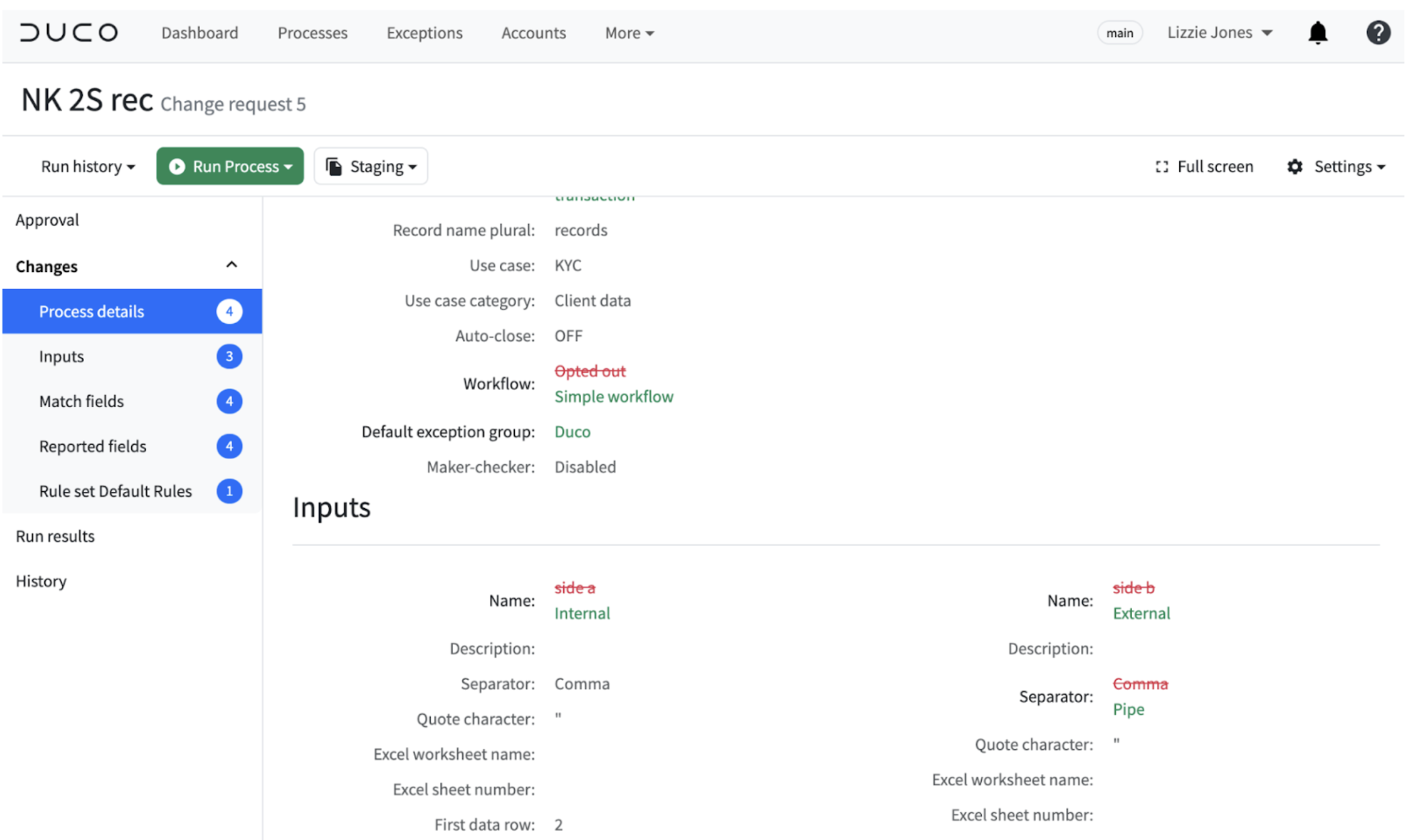Click the Duco exception group link
This screenshot has width=1416, height=840.
(572, 431)
